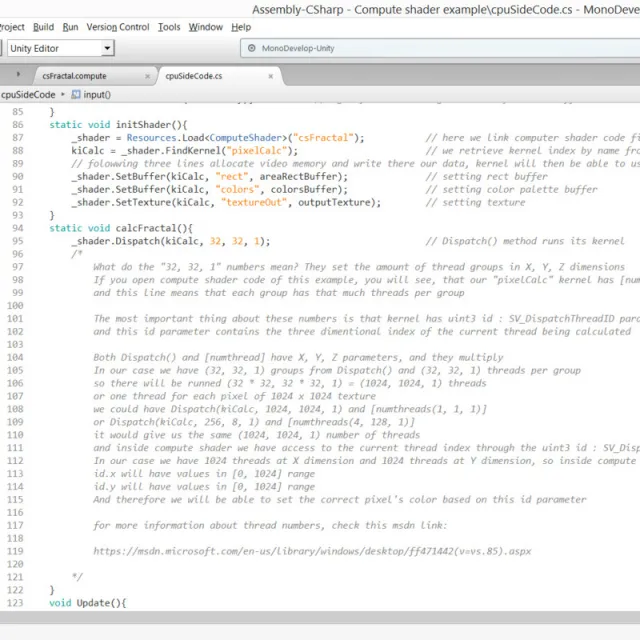This screenshot has height=640, width=640.
Task: Click the initShader method name
Action: [x=143, y=124]
